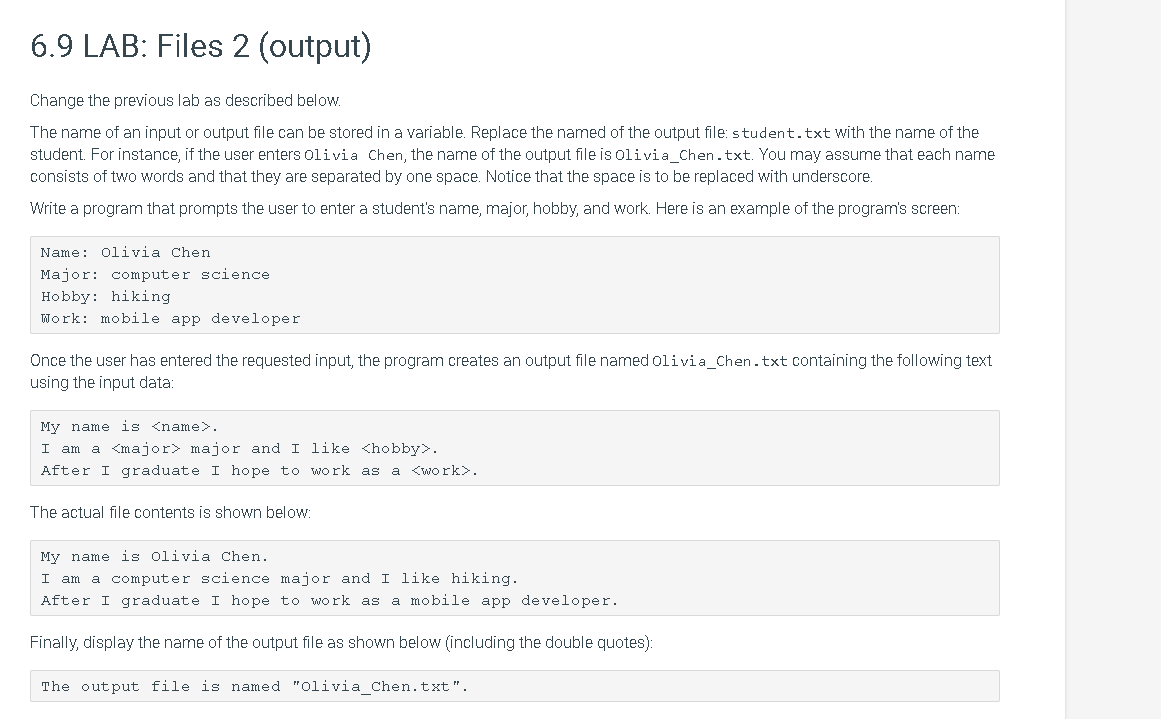Click the paragraph starting "Write a program that prompts"
The width and height of the screenshot is (1161, 719).
[x=495, y=209]
